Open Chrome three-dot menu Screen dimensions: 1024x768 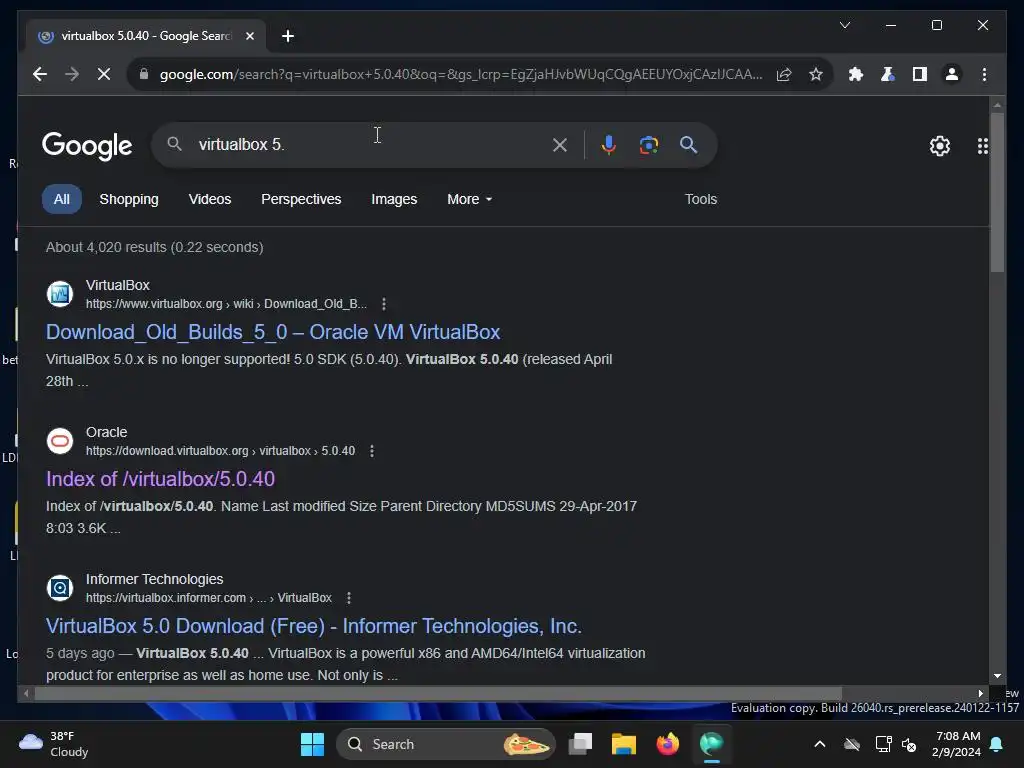(x=984, y=74)
